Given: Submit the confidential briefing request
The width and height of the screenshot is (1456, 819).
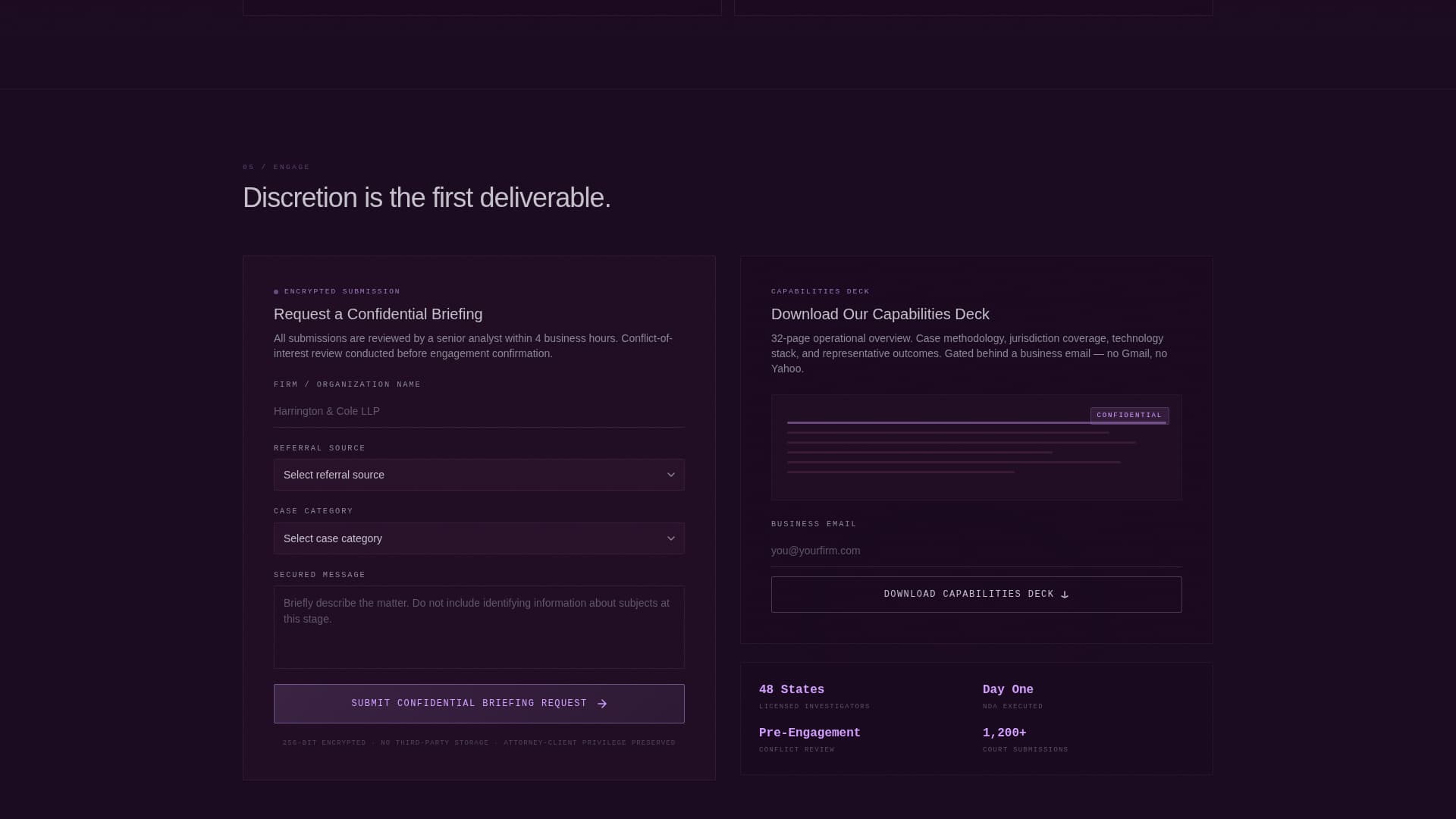Looking at the screenshot, I should [x=479, y=704].
